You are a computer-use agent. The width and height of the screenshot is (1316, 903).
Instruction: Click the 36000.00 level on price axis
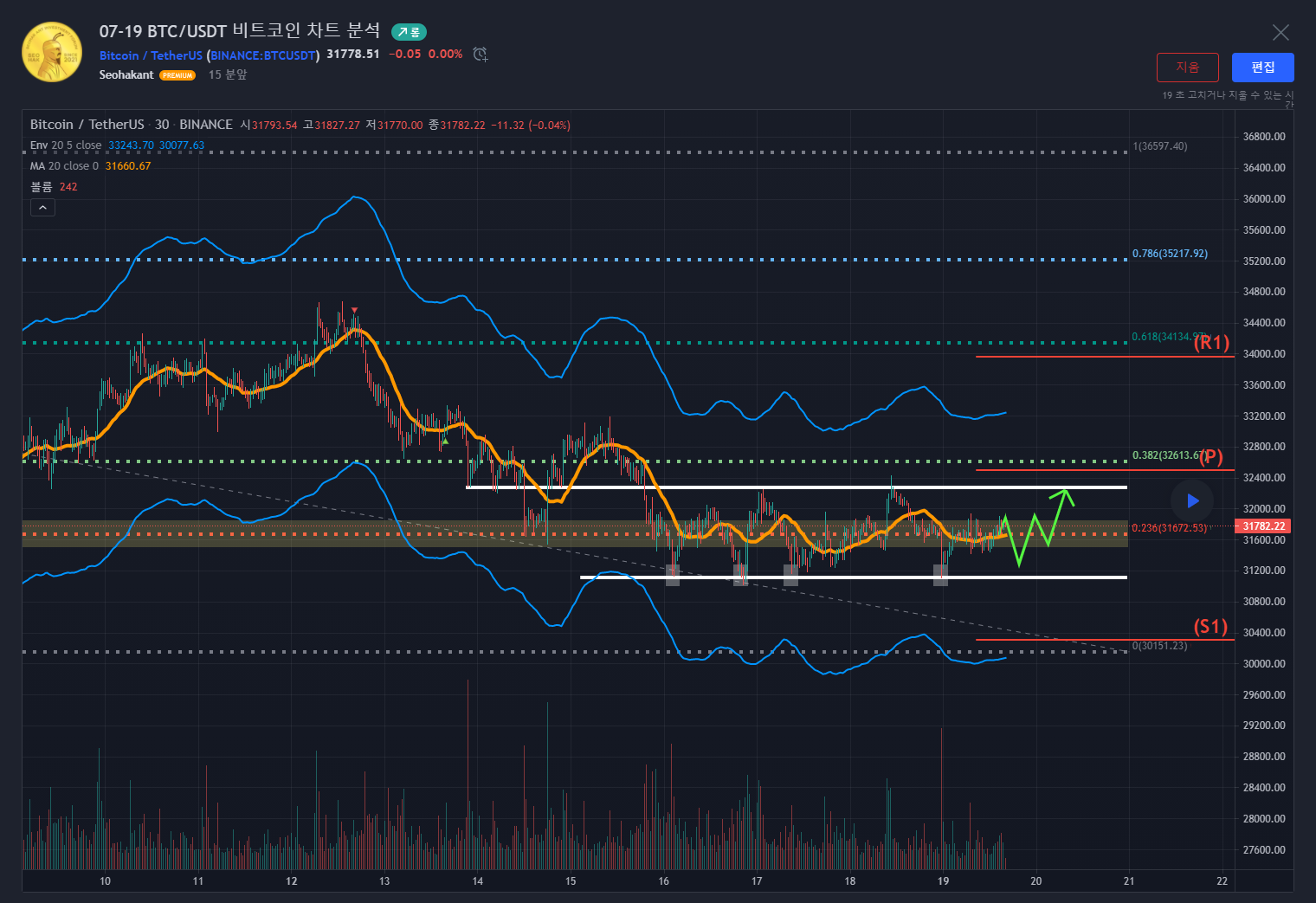(x=1263, y=199)
